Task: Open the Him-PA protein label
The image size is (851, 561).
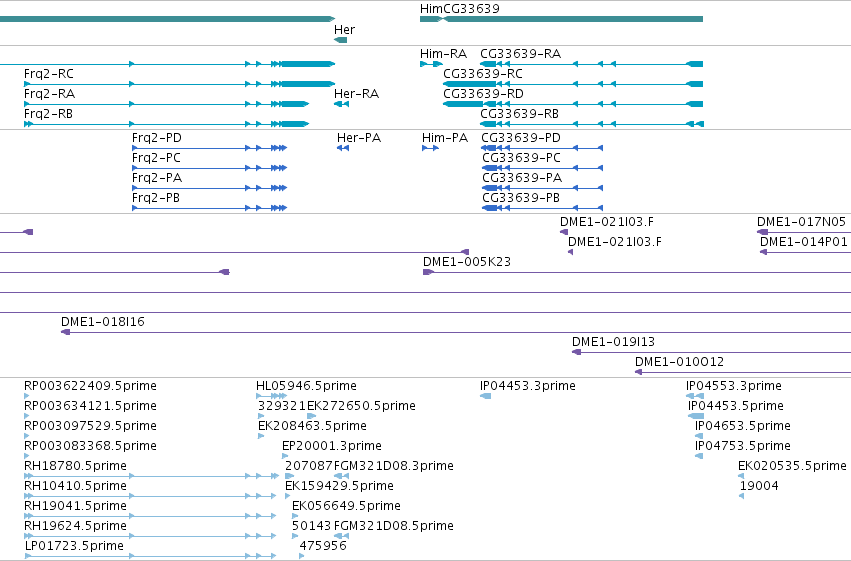Action: coord(445,138)
